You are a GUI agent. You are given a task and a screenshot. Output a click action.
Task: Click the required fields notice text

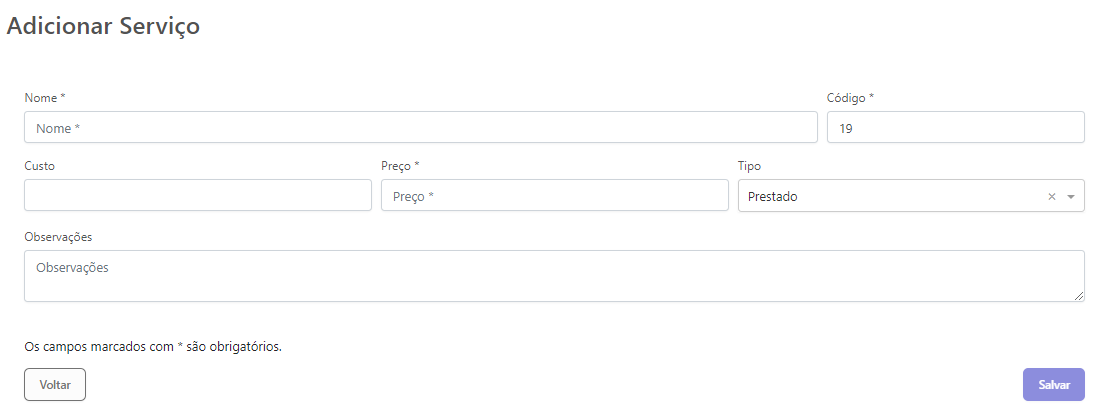point(153,348)
